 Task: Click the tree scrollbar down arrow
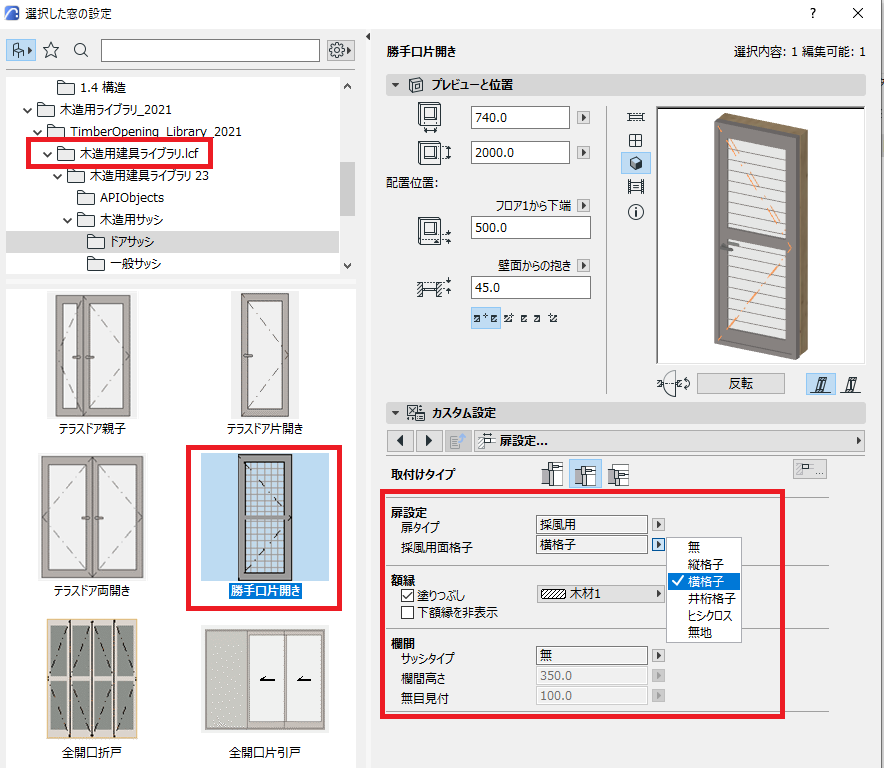tap(347, 266)
